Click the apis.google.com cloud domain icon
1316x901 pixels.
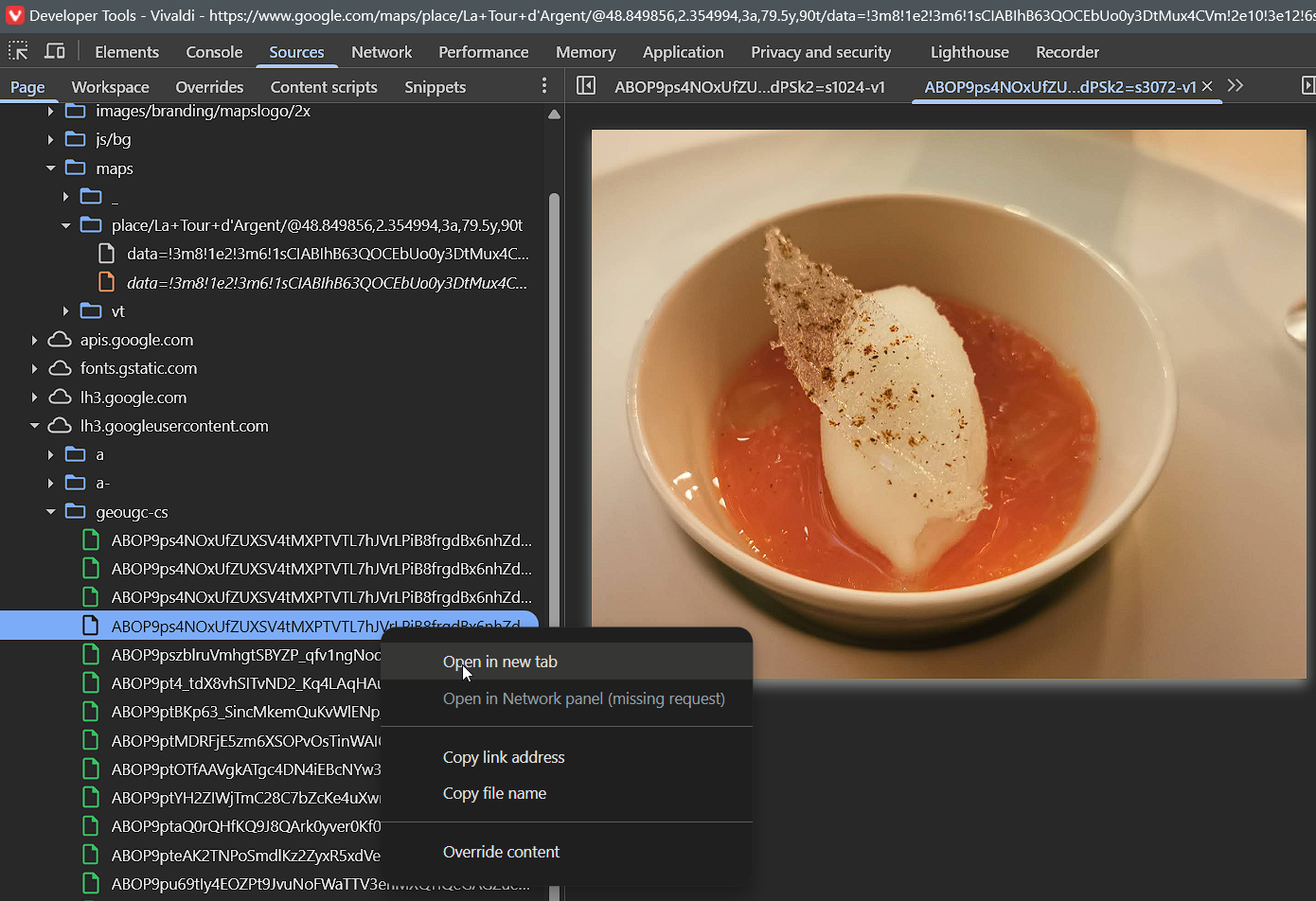click(60, 340)
